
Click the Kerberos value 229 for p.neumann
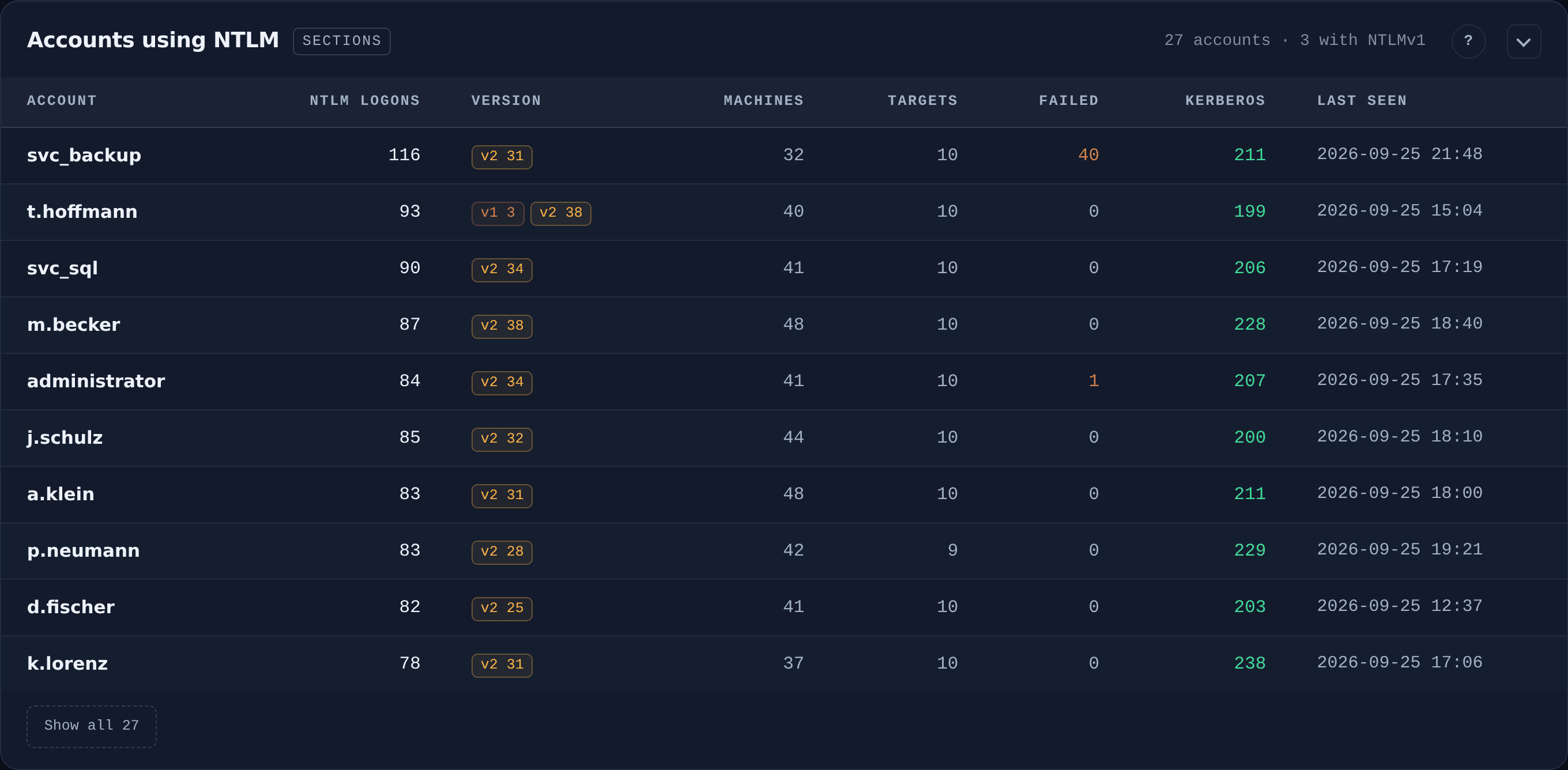tap(1249, 551)
